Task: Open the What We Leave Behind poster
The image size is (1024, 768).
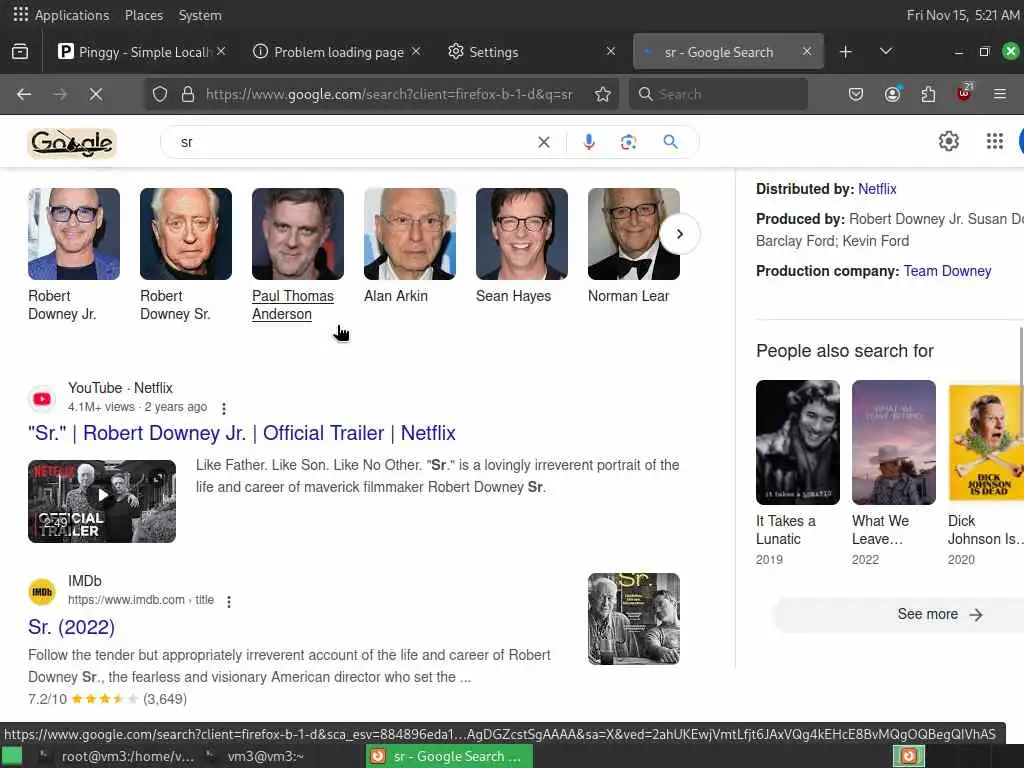Action: tap(893, 442)
